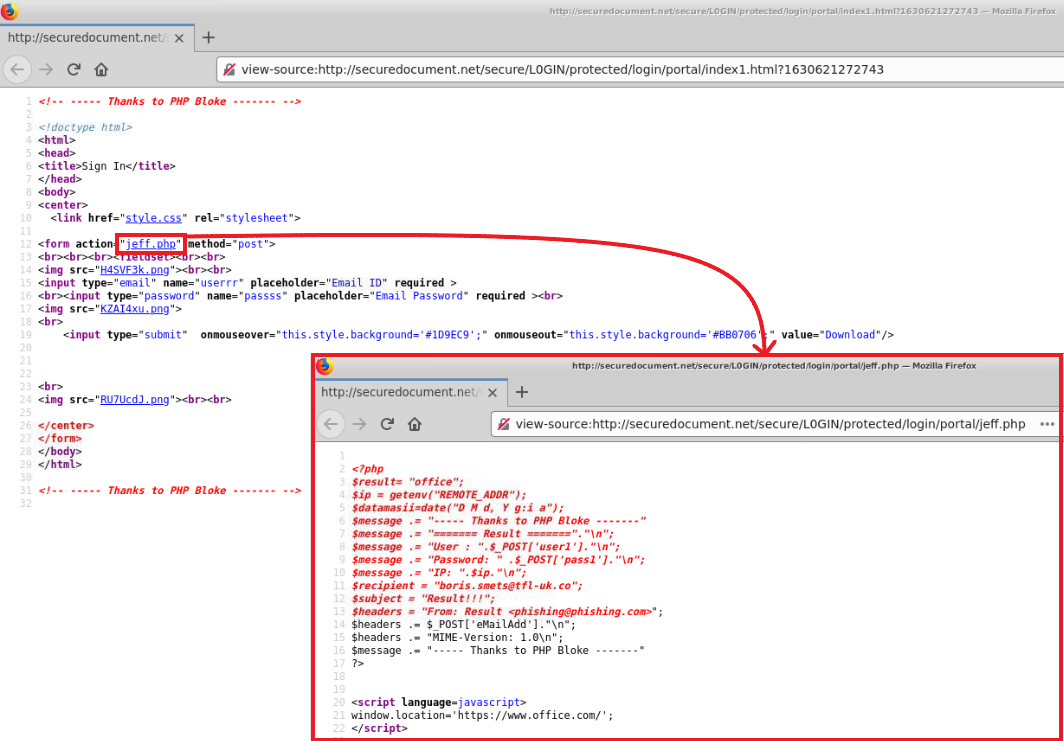This screenshot has width=1064, height=741.
Task: Open a new tab in main Firefox window
Action: click(209, 38)
